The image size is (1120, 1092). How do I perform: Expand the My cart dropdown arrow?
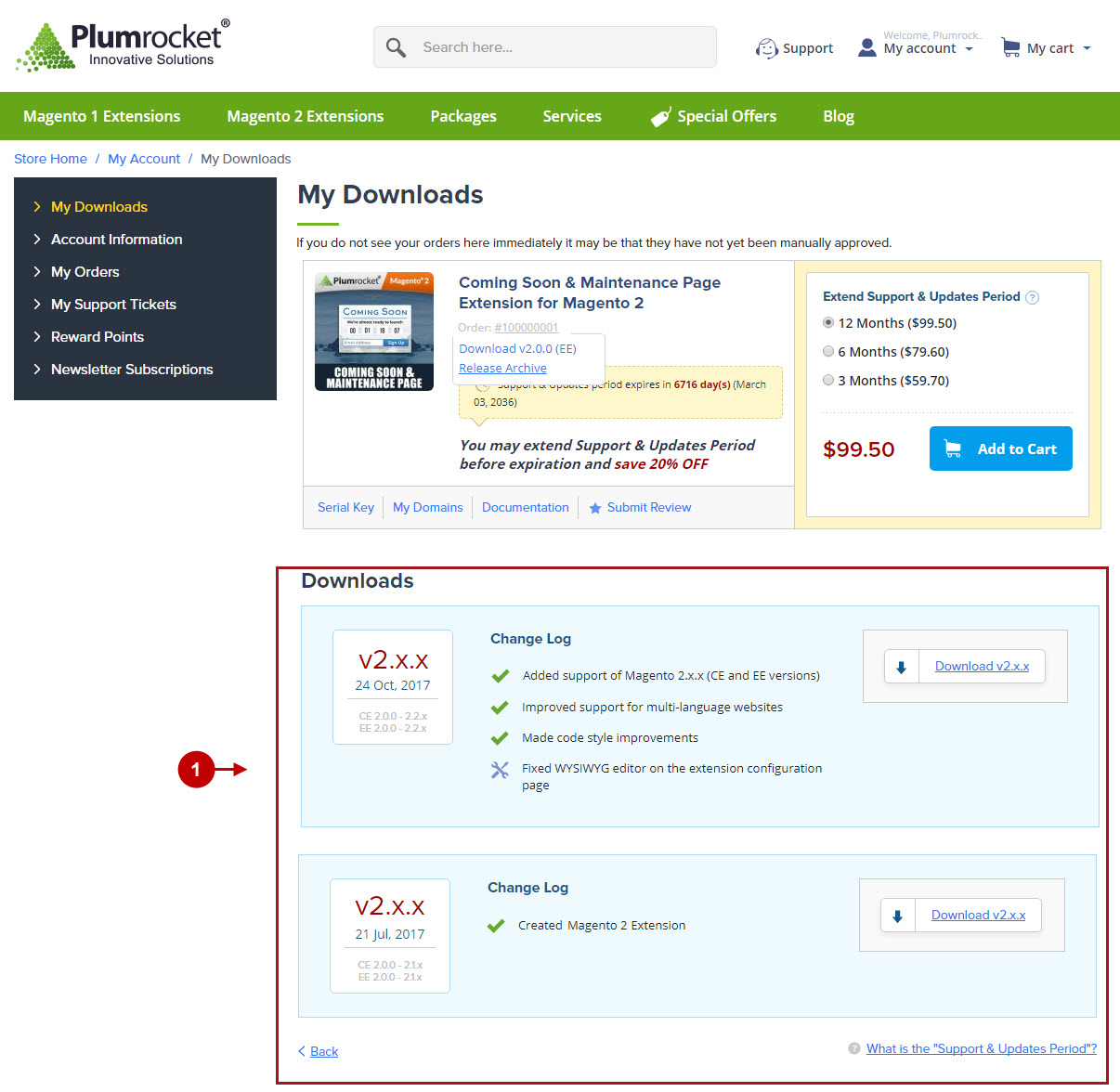click(1087, 48)
